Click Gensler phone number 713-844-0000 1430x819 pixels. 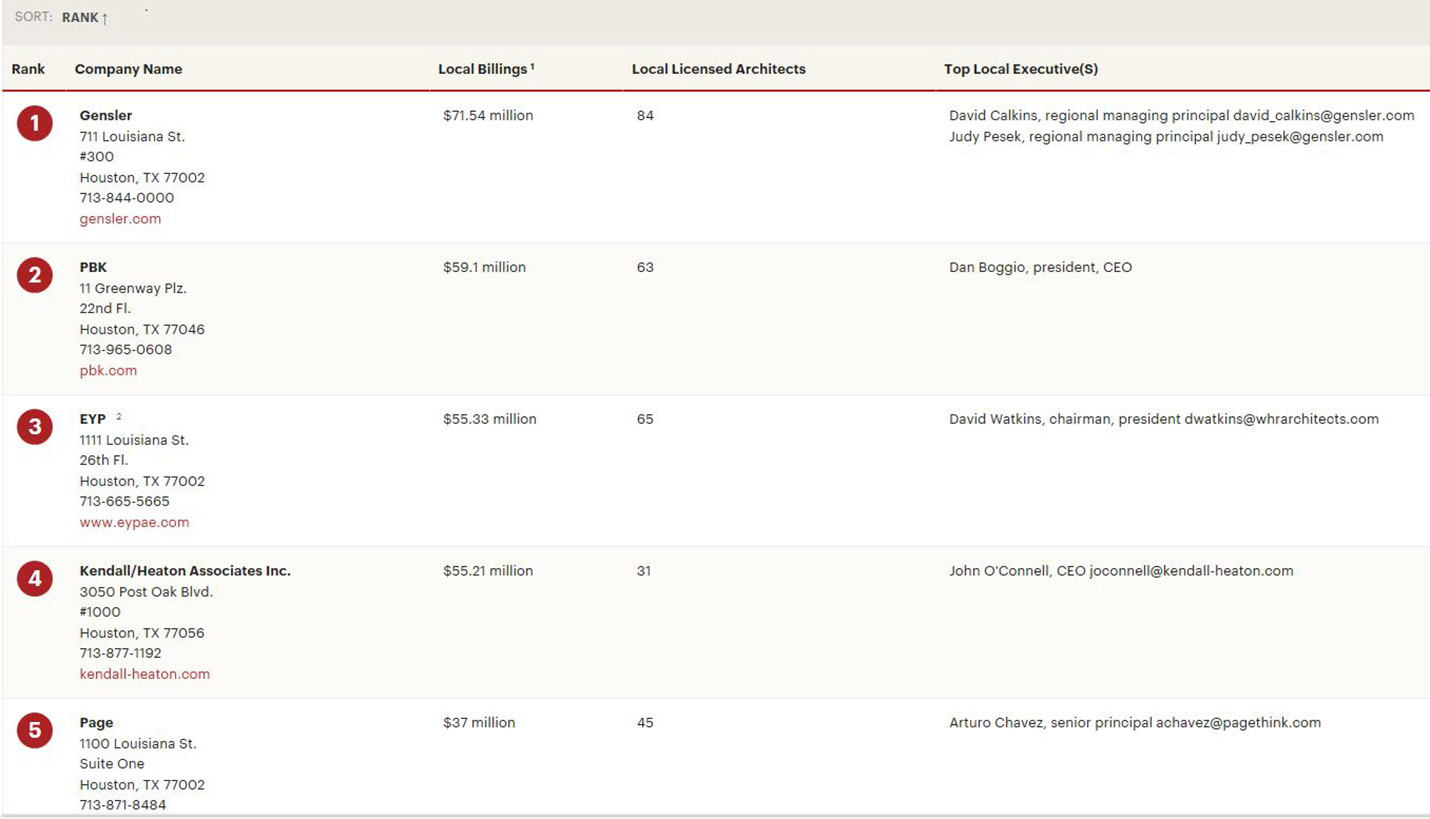coord(127,198)
